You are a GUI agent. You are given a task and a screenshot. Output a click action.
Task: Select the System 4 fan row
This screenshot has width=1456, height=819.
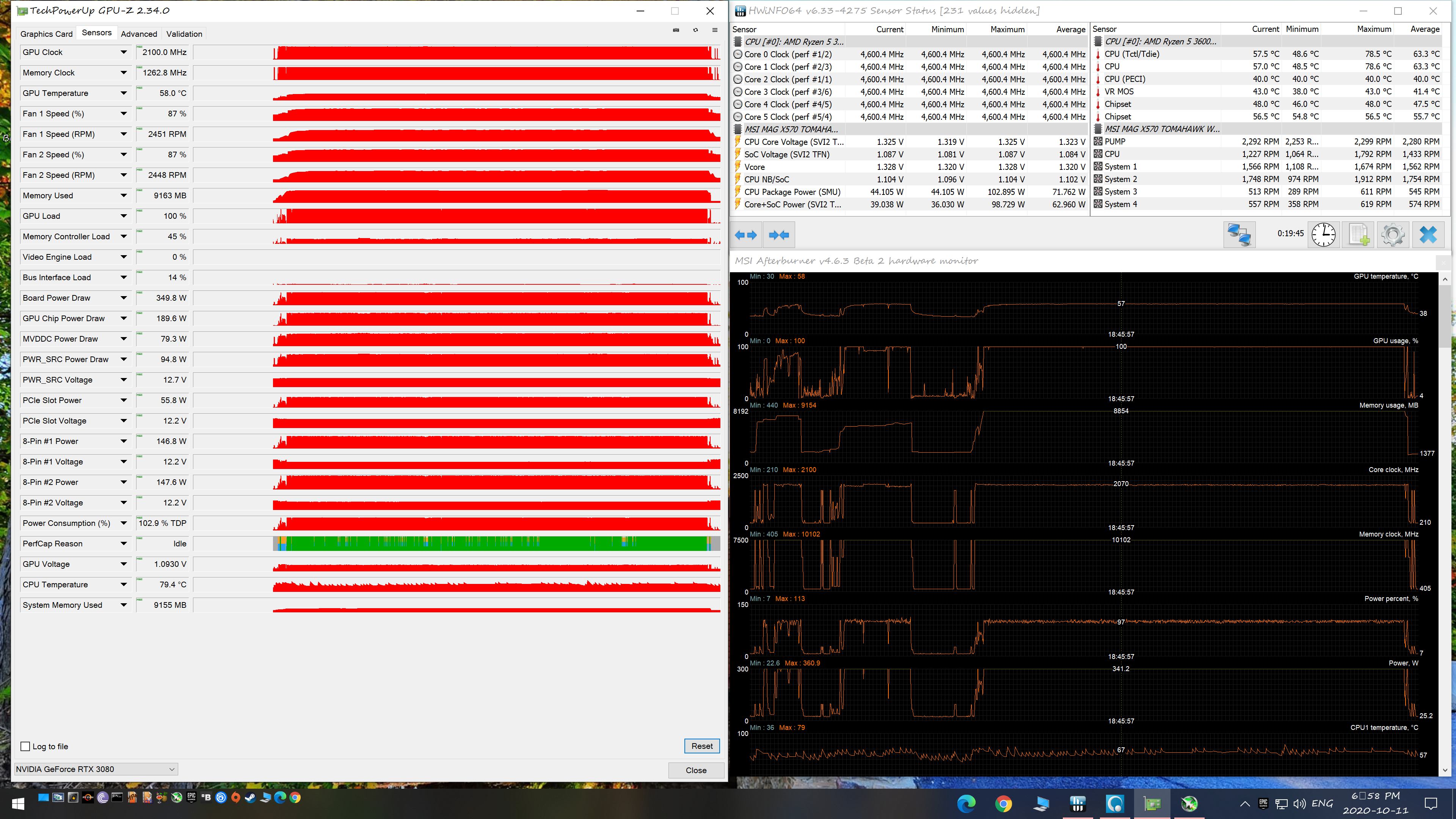pos(1267,204)
